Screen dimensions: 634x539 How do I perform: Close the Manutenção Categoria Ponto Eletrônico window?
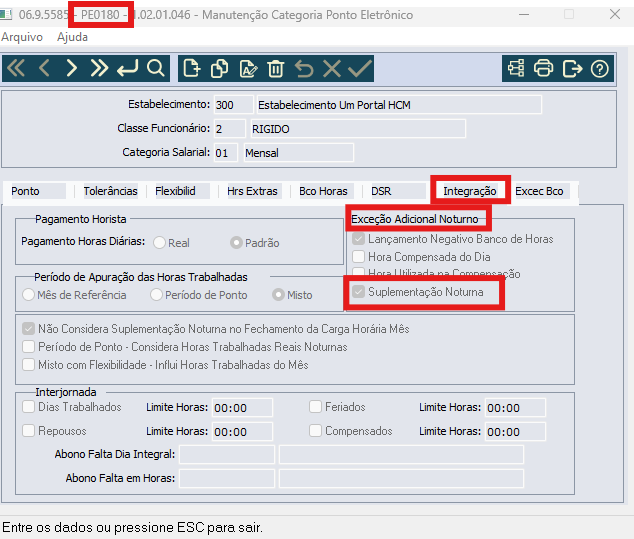click(615, 14)
